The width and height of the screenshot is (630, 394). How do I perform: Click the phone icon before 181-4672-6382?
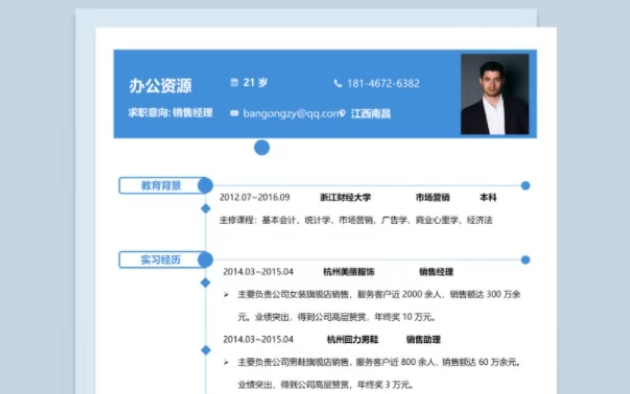[338, 83]
